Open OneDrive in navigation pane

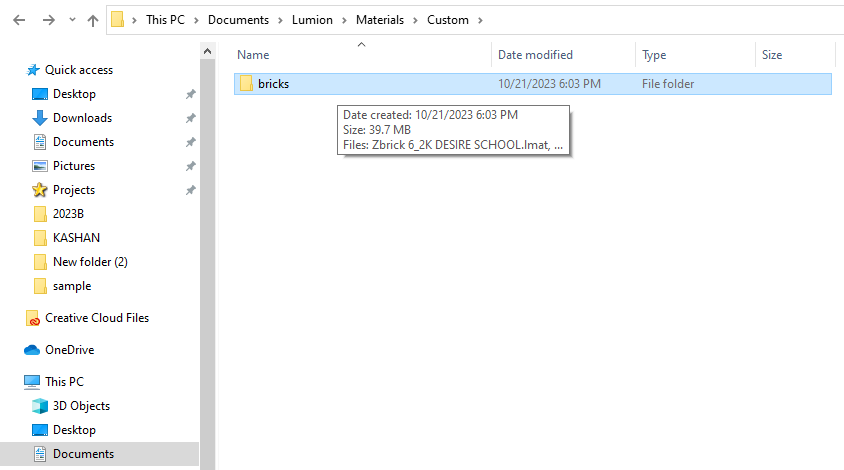69,350
